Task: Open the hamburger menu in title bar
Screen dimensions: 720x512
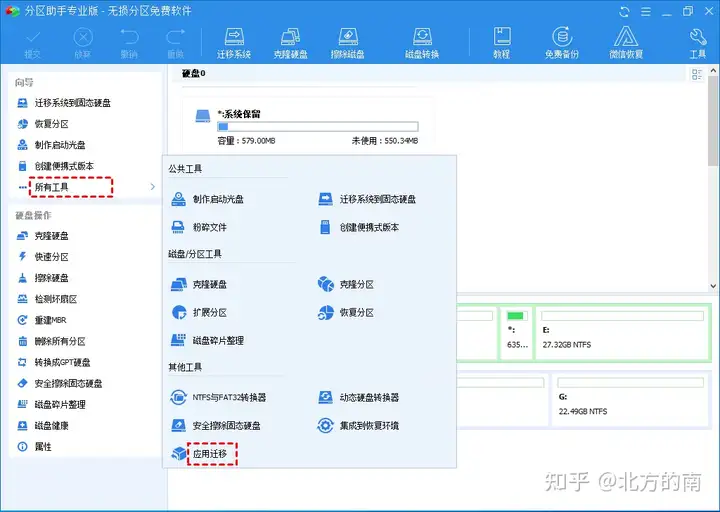Action: (x=646, y=11)
